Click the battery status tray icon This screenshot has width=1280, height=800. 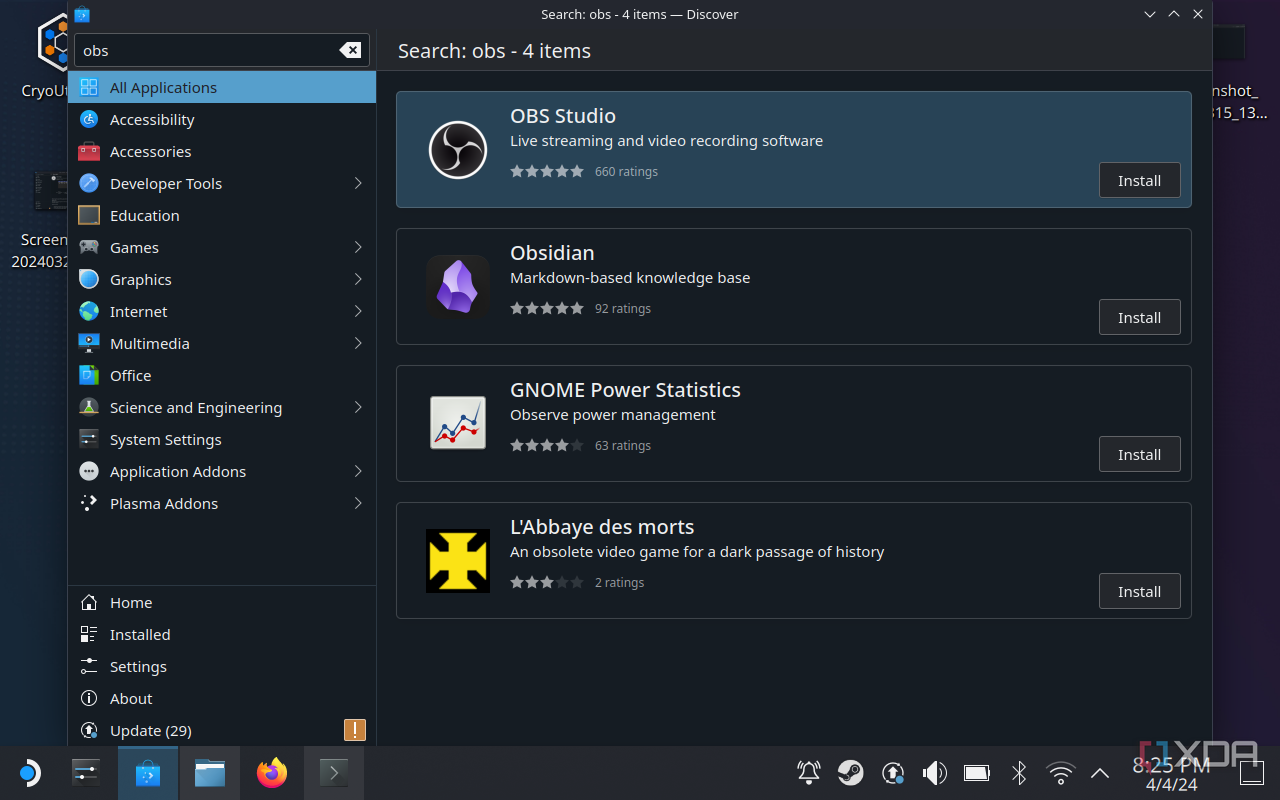(976, 772)
